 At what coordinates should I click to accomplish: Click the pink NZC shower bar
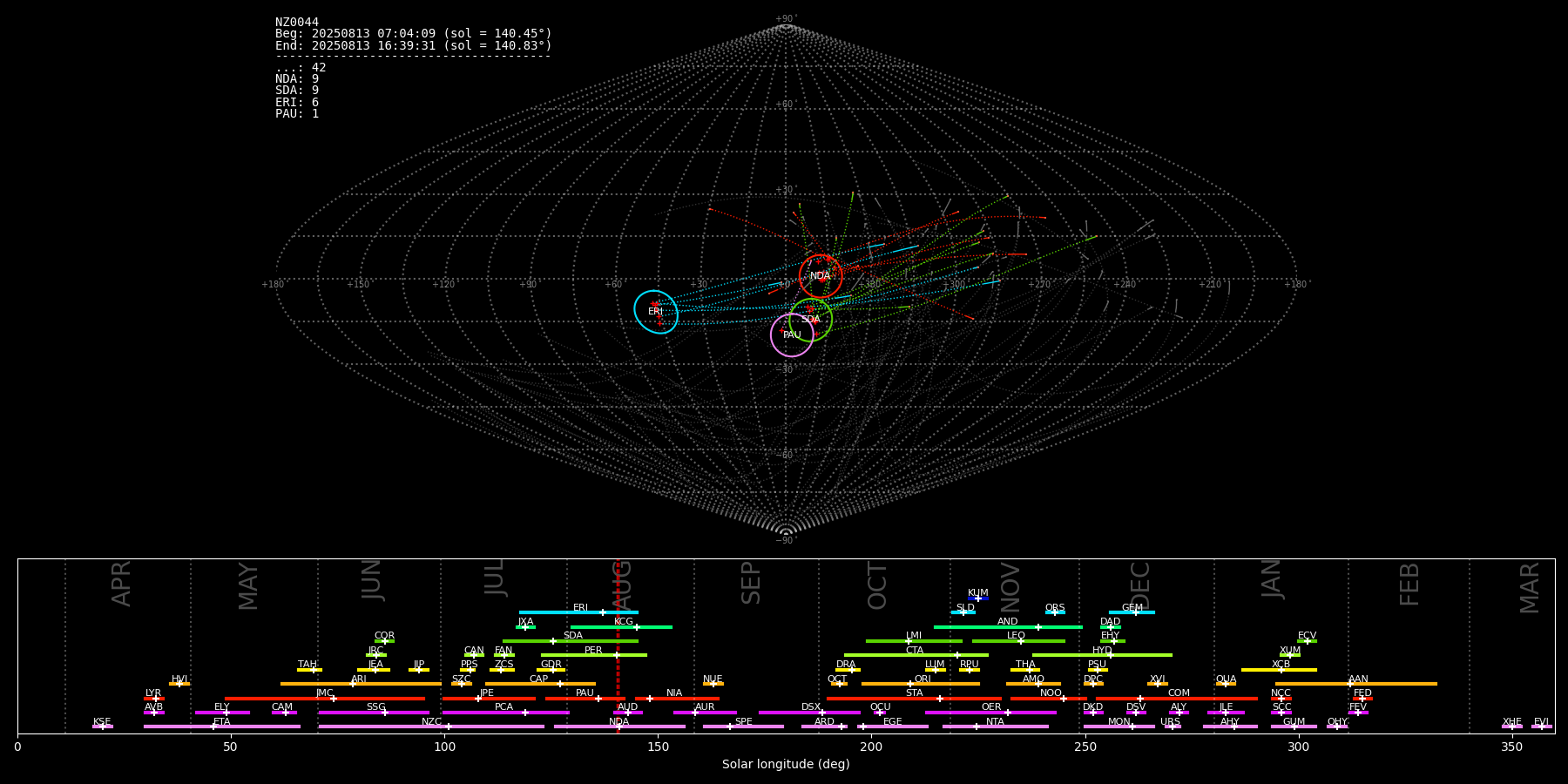[431, 727]
